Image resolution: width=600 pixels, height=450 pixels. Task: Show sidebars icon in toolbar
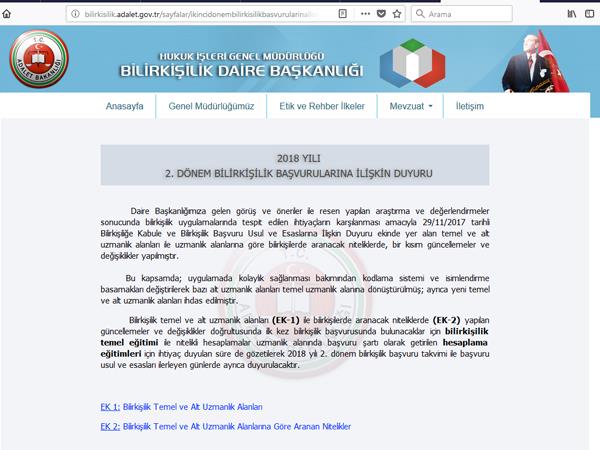click(x=590, y=14)
